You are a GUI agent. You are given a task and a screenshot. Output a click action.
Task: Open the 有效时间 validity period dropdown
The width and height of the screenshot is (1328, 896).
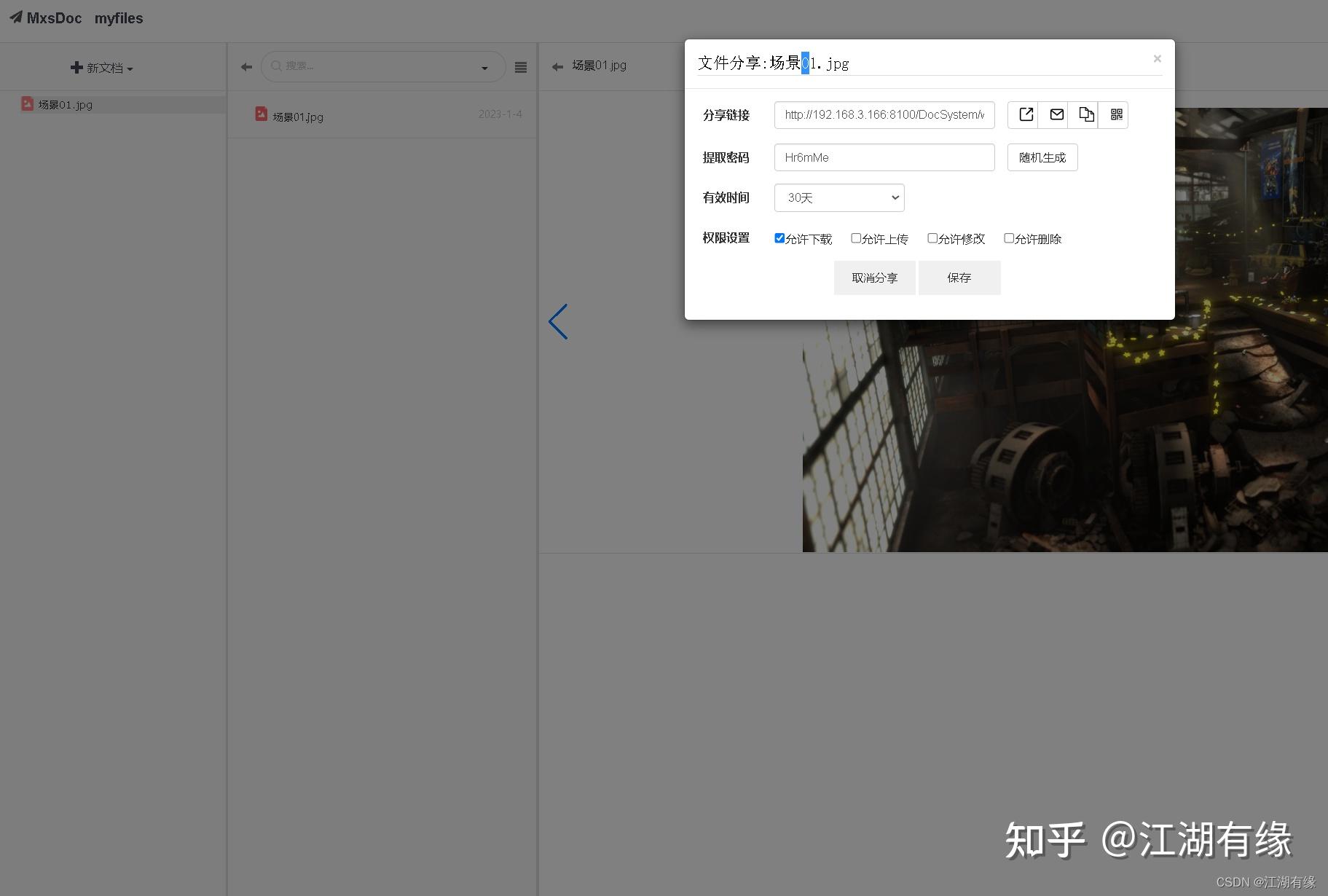tap(838, 197)
